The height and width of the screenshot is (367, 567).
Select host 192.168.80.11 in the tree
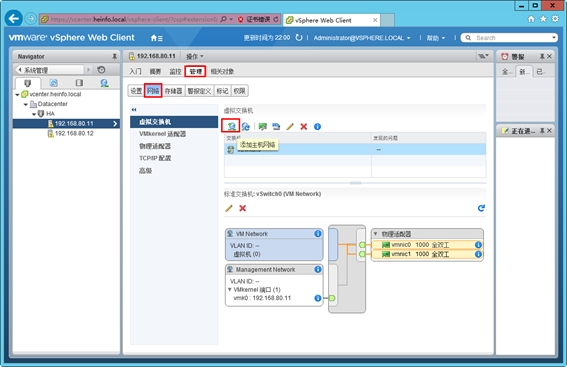(x=67, y=124)
